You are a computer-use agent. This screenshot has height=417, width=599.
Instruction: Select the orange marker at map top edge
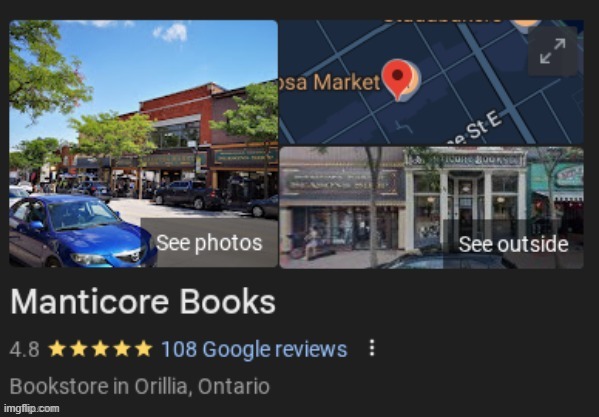[x=526, y=23]
